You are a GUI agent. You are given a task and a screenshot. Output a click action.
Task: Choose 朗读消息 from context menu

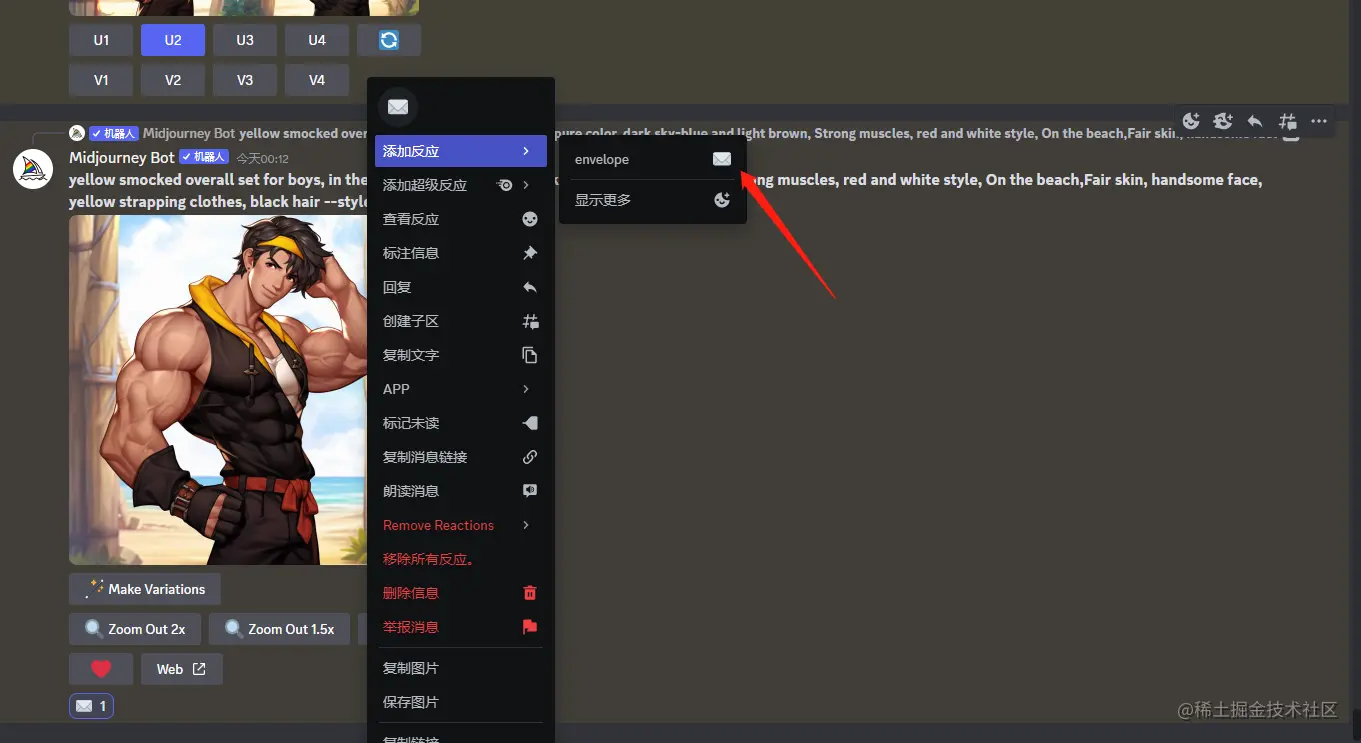pos(461,491)
